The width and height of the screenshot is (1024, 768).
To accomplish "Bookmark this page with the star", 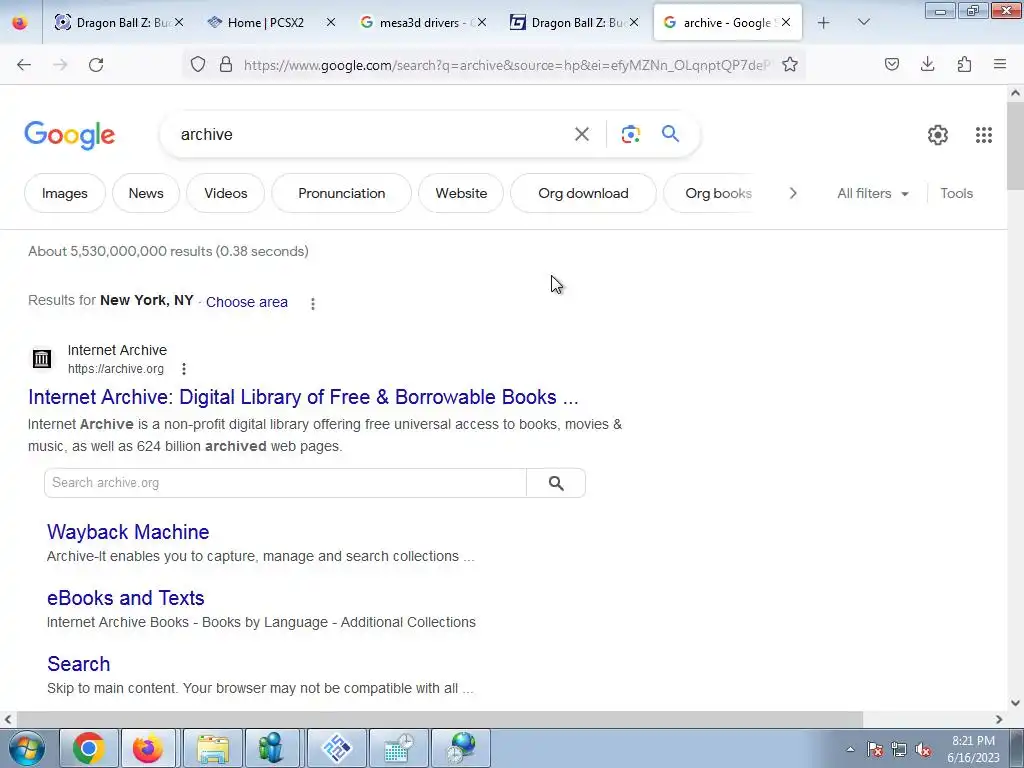I will pyautogui.click(x=790, y=64).
